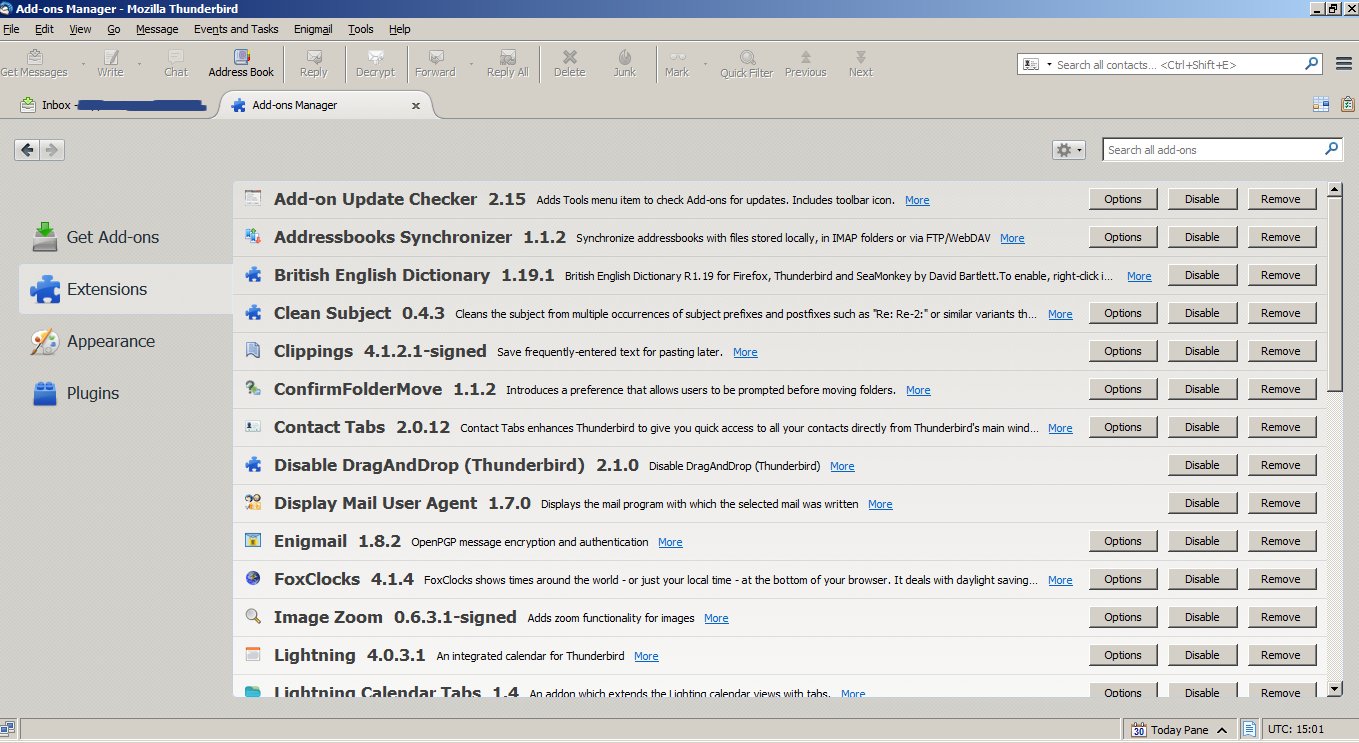The height and width of the screenshot is (743, 1359).
Task: Click the Enigmail extension icon
Action: pyautogui.click(x=253, y=541)
